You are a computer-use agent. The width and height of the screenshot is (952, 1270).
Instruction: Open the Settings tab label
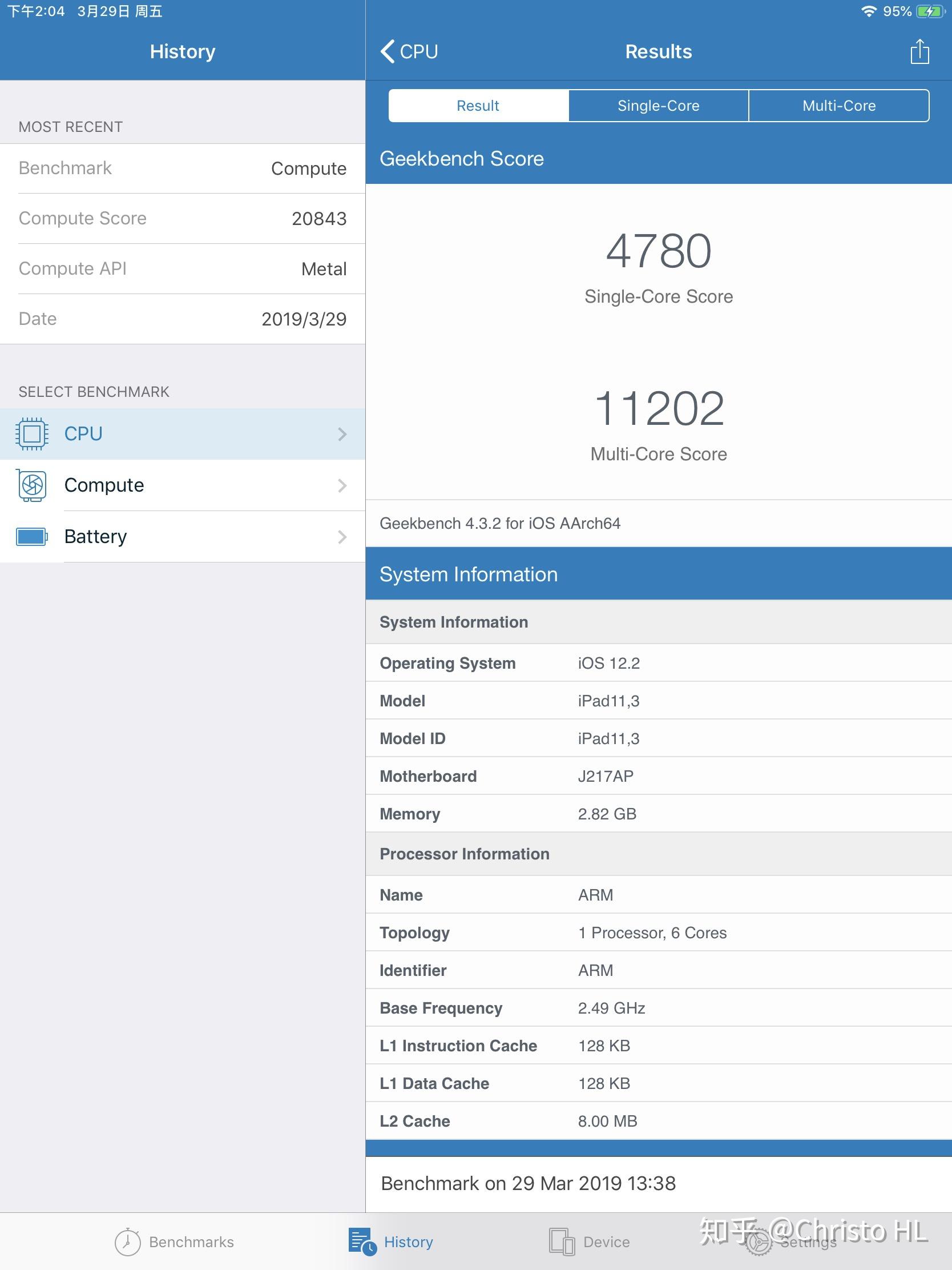[x=808, y=1242]
